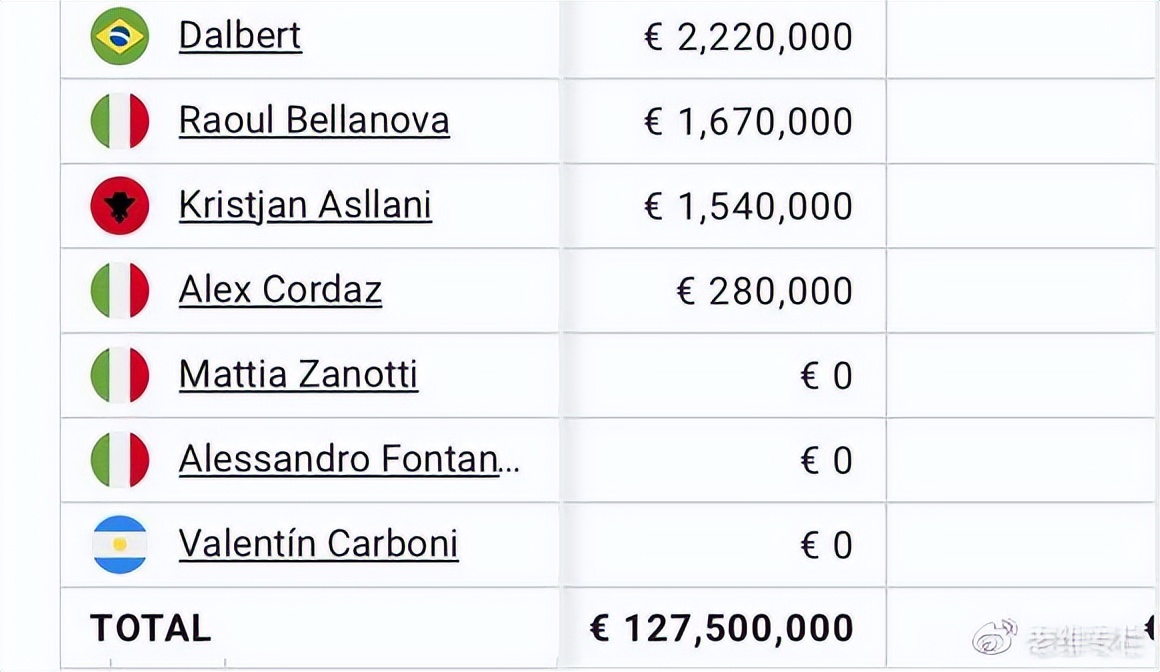Select the € 1,670,000 salary cell
This screenshot has height=672, width=1160.
coord(748,122)
